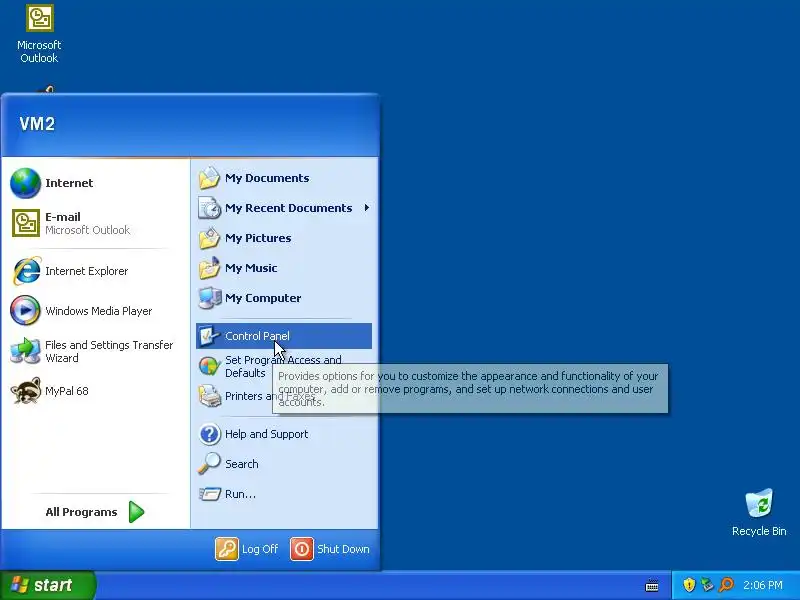The height and width of the screenshot is (600, 800).
Task: Click the Control Panel icon
Action: pyautogui.click(x=209, y=336)
